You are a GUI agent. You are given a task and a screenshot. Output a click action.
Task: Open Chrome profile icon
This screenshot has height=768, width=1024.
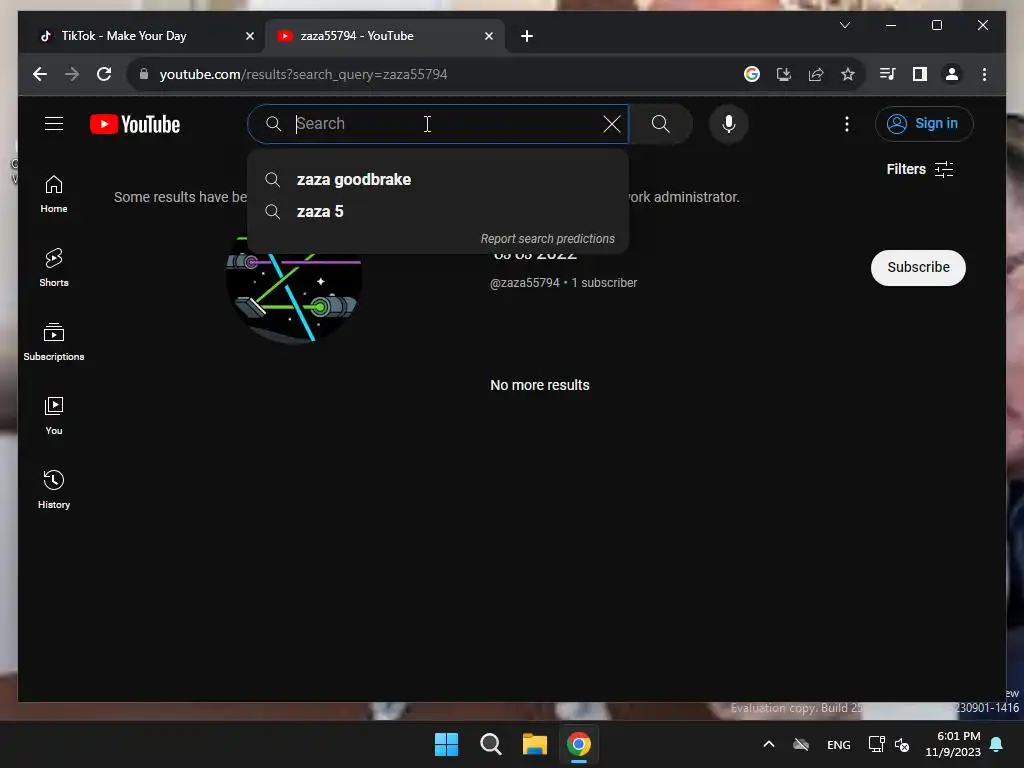tap(952, 74)
